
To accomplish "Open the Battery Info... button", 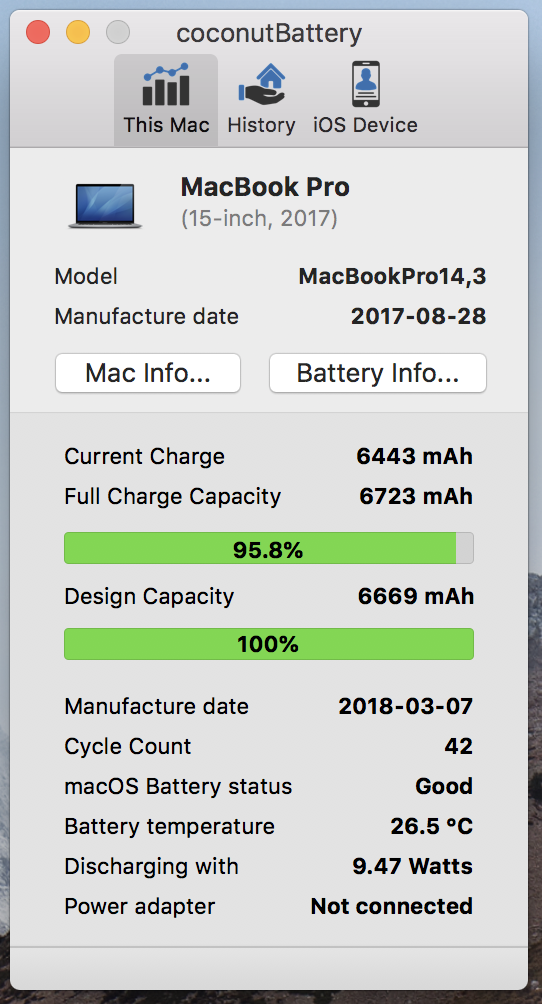I will pos(378,373).
